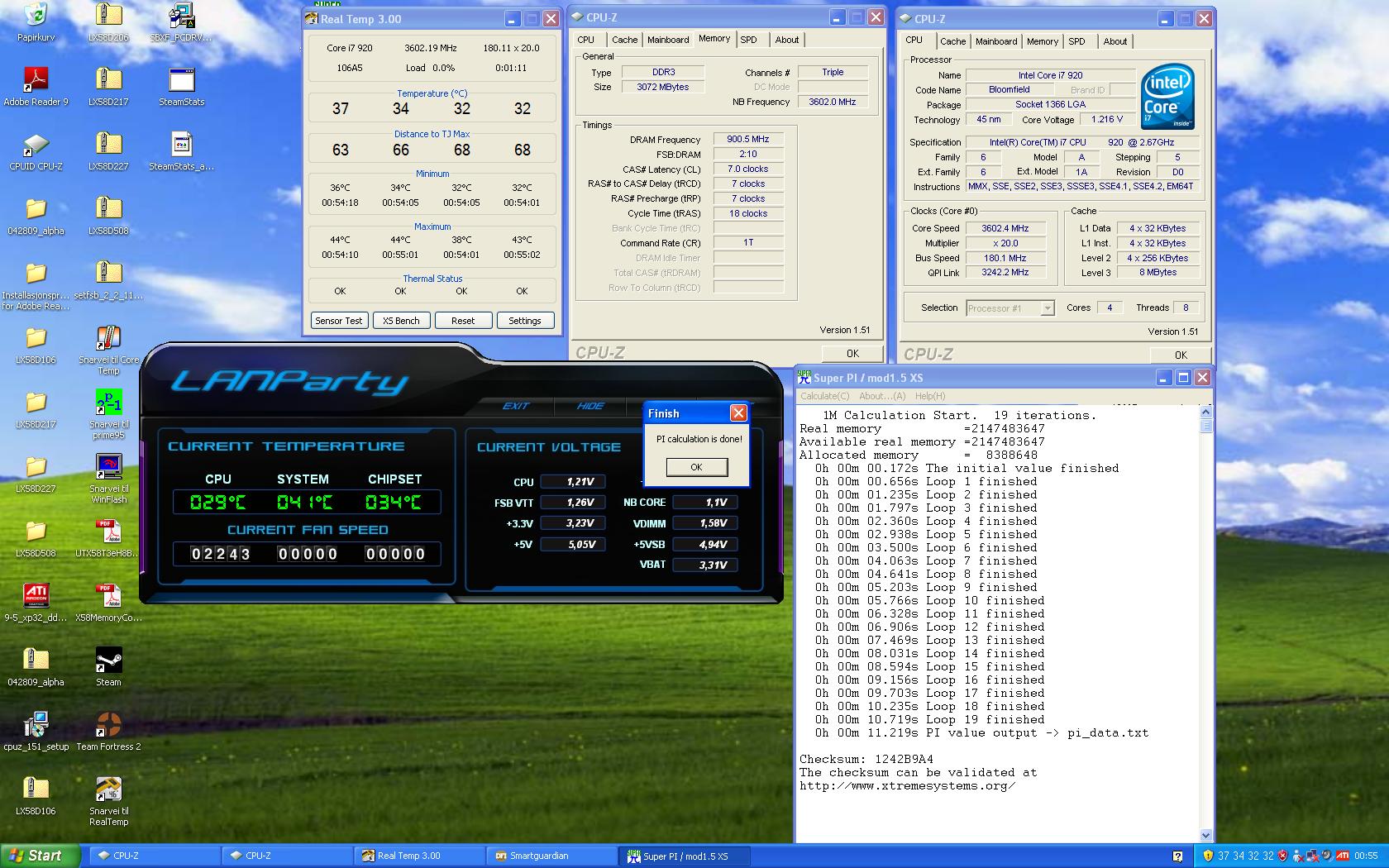This screenshot has height=868, width=1389.
Task: Click the DRAM Frequency value 900.5 MHz
Action: pos(748,139)
